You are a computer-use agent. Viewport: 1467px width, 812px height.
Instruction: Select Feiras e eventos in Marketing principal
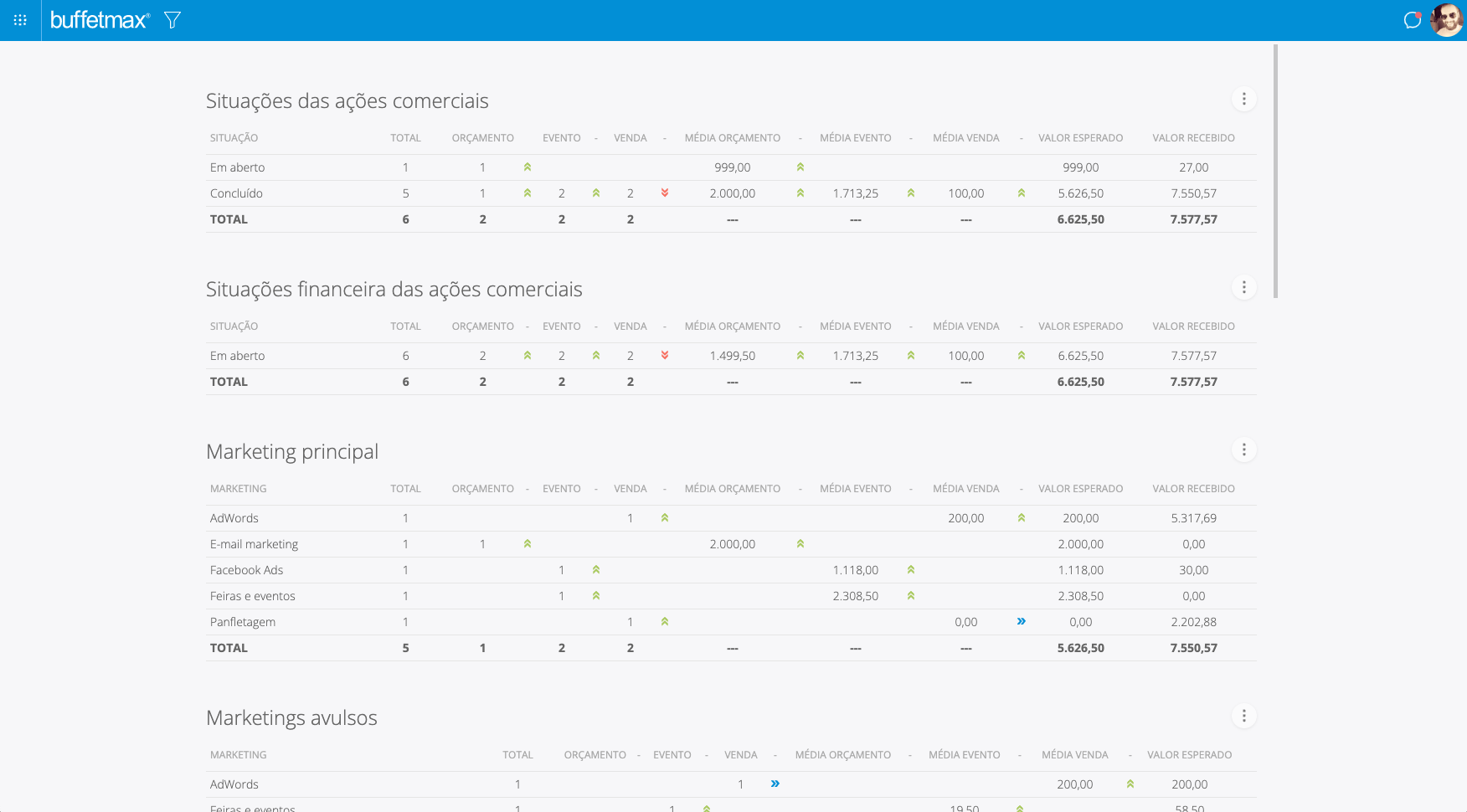coord(252,596)
